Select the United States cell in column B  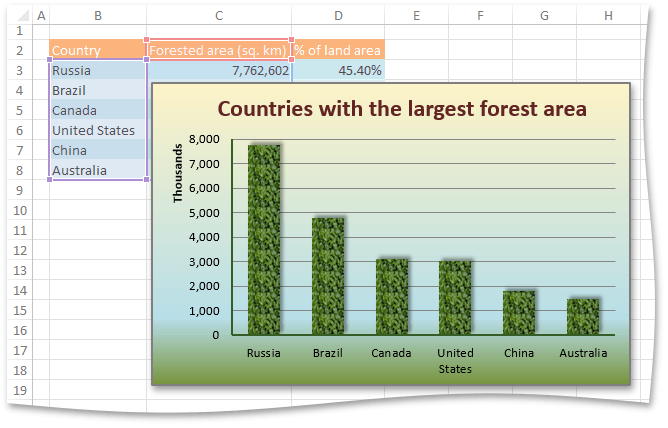[x=98, y=130]
